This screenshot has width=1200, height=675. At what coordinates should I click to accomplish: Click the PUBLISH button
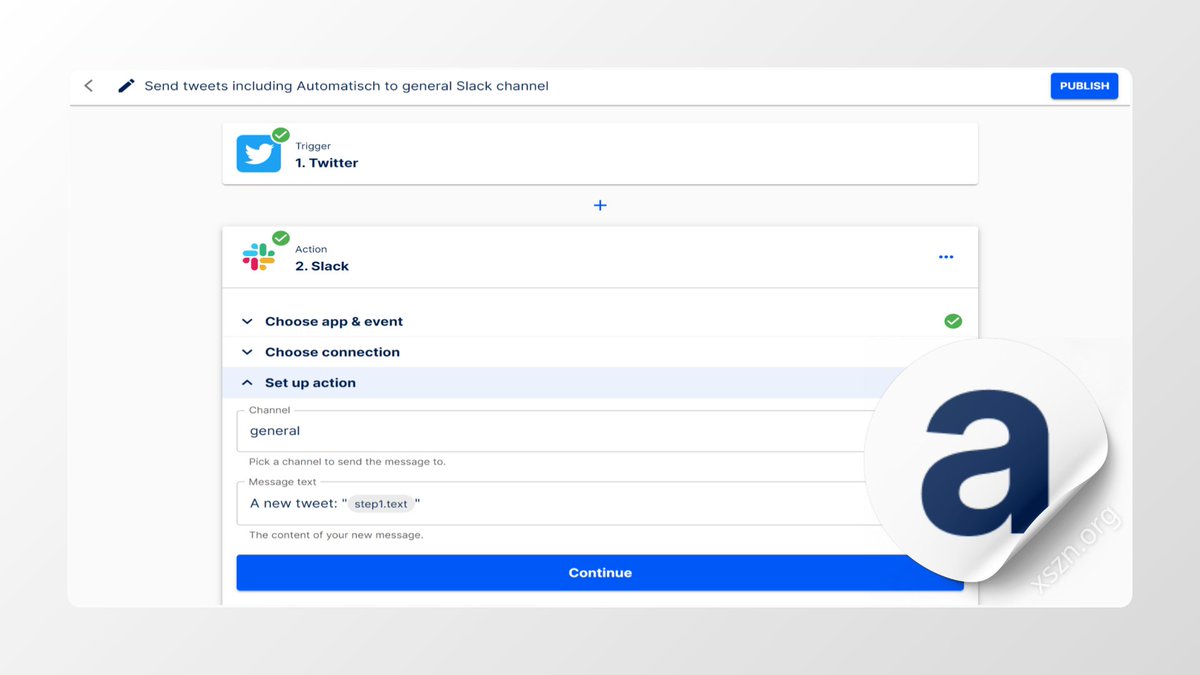1084,85
